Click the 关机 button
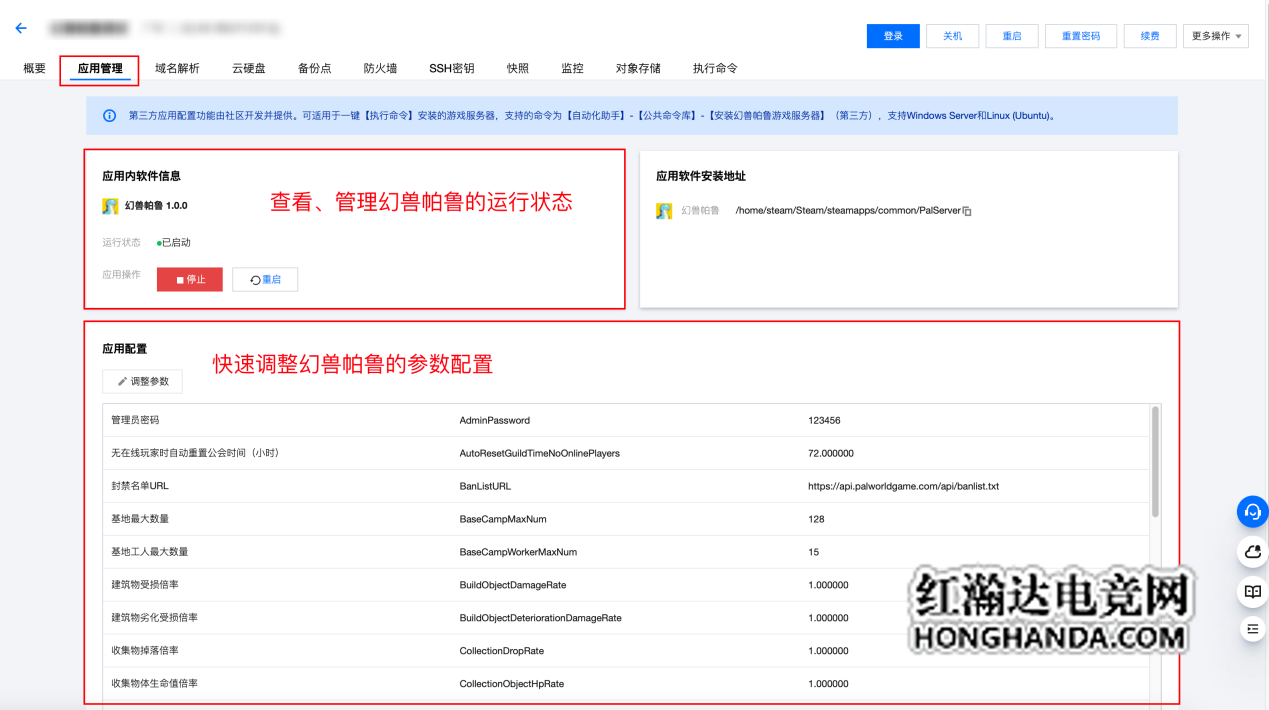Viewport: 1269px width, 710px height. [x=952, y=36]
